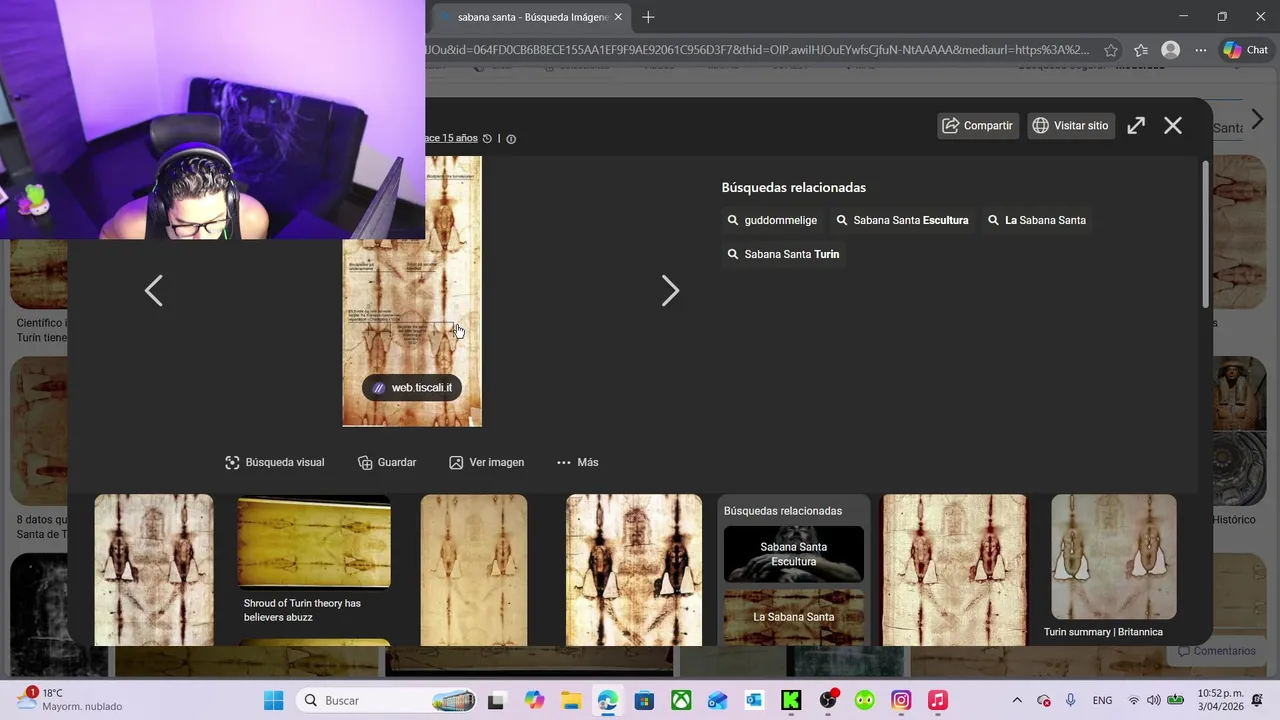The image size is (1280, 720).
Task: Search related Sabana Santa Escultura chip
Action: [x=902, y=220]
